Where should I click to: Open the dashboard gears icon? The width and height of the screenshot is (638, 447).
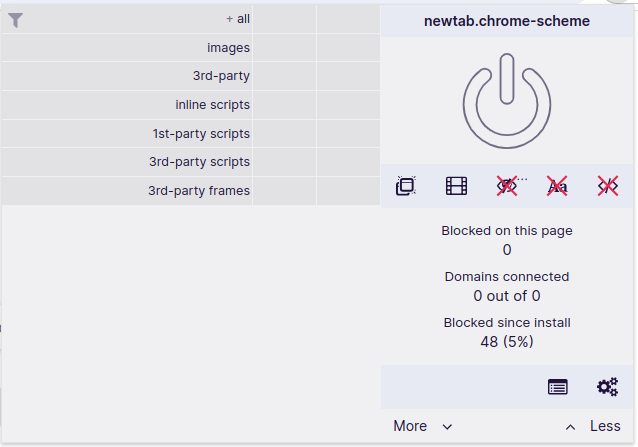click(607, 387)
